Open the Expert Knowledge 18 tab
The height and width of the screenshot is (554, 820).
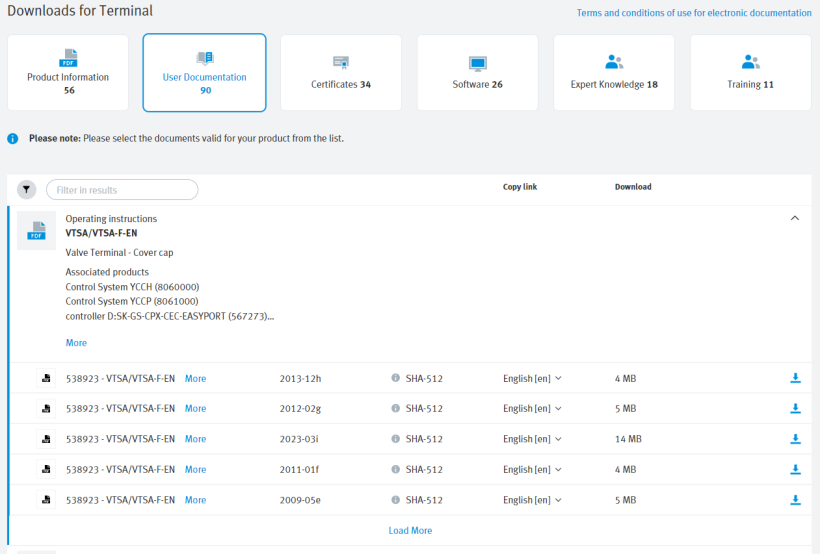(614, 73)
